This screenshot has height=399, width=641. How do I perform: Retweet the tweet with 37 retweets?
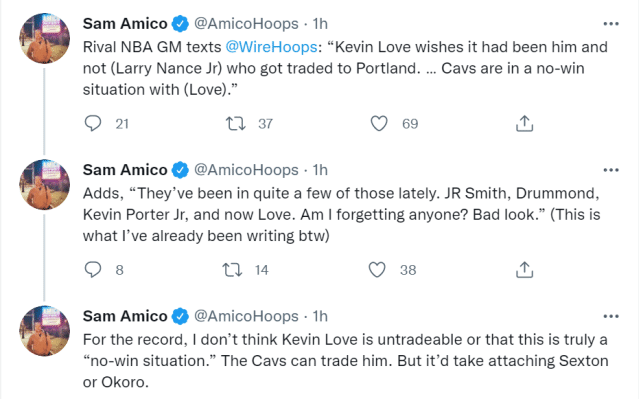[236, 123]
